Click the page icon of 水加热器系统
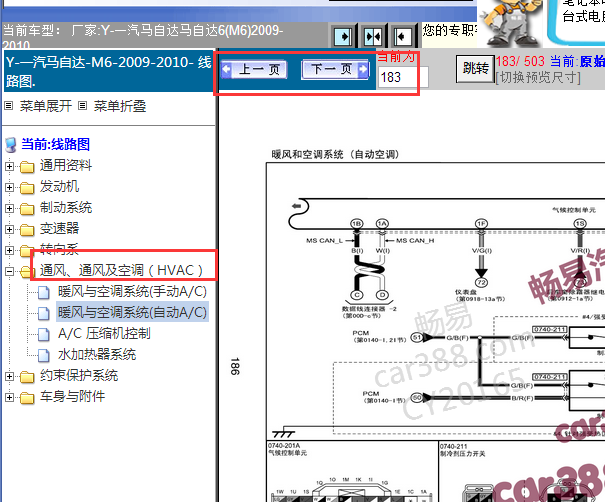This screenshot has height=502, width=605. (x=44, y=355)
